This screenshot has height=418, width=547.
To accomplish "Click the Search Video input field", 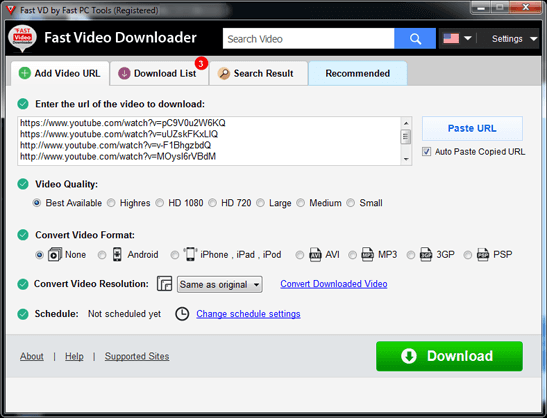I will click(308, 38).
